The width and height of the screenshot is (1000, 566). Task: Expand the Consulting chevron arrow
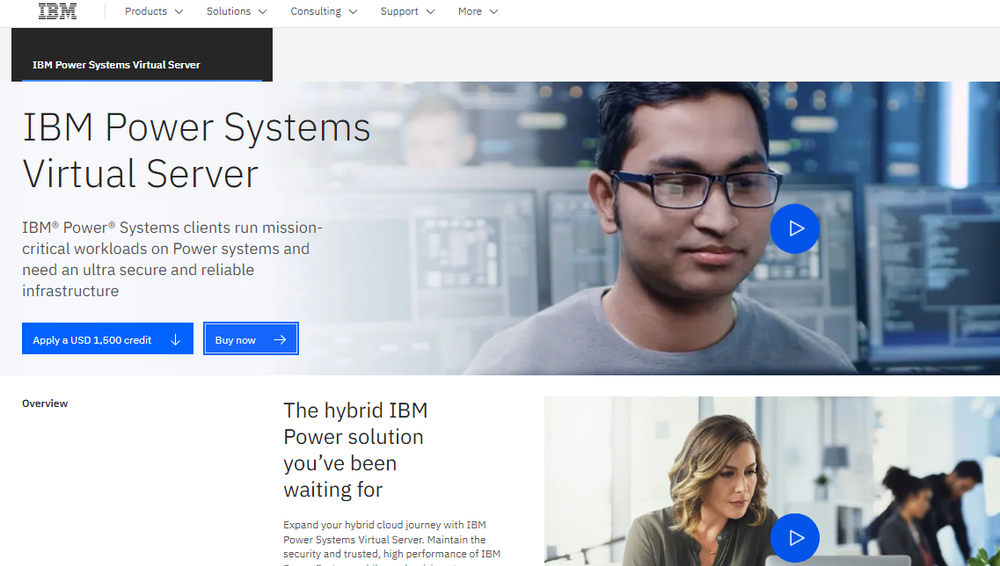pyautogui.click(x=353, y=11)
